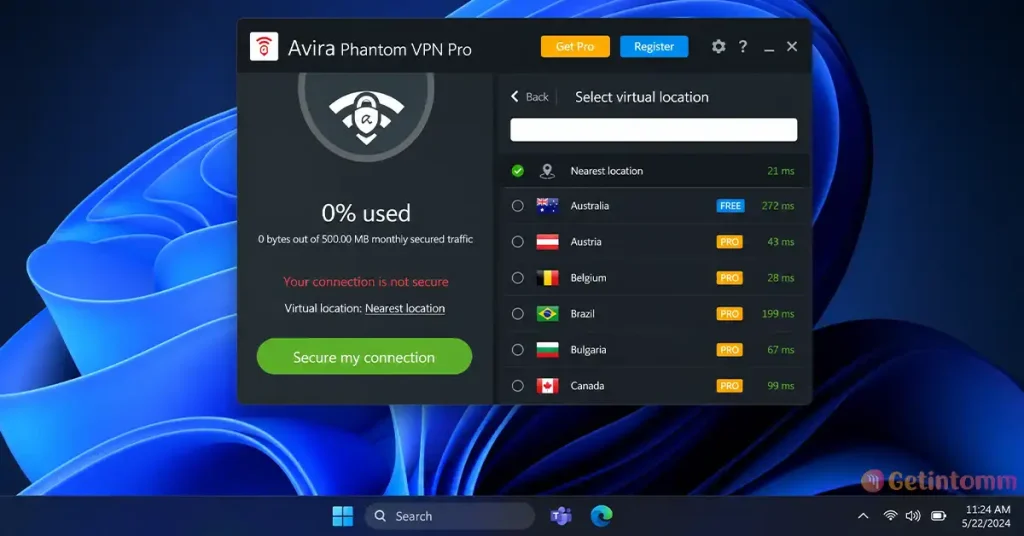1024x536 pixels.
Task: Click the volume speaker tray icon
Action: (x=913, y=516)
